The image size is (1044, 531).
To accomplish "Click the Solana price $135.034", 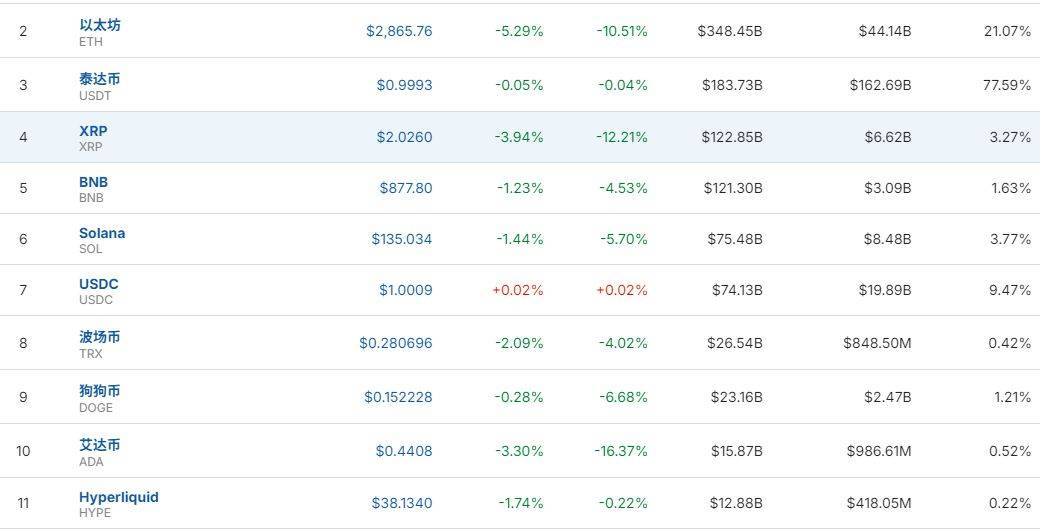I will [402, 239].
